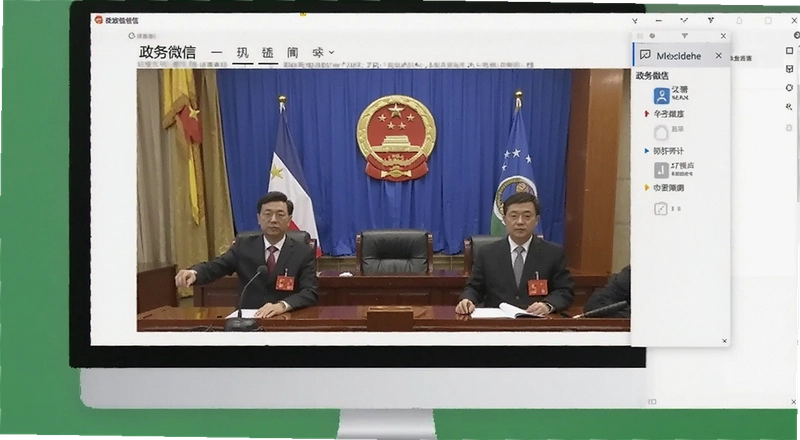Open the gray rounded placeholder icon item

pos(661,132)
